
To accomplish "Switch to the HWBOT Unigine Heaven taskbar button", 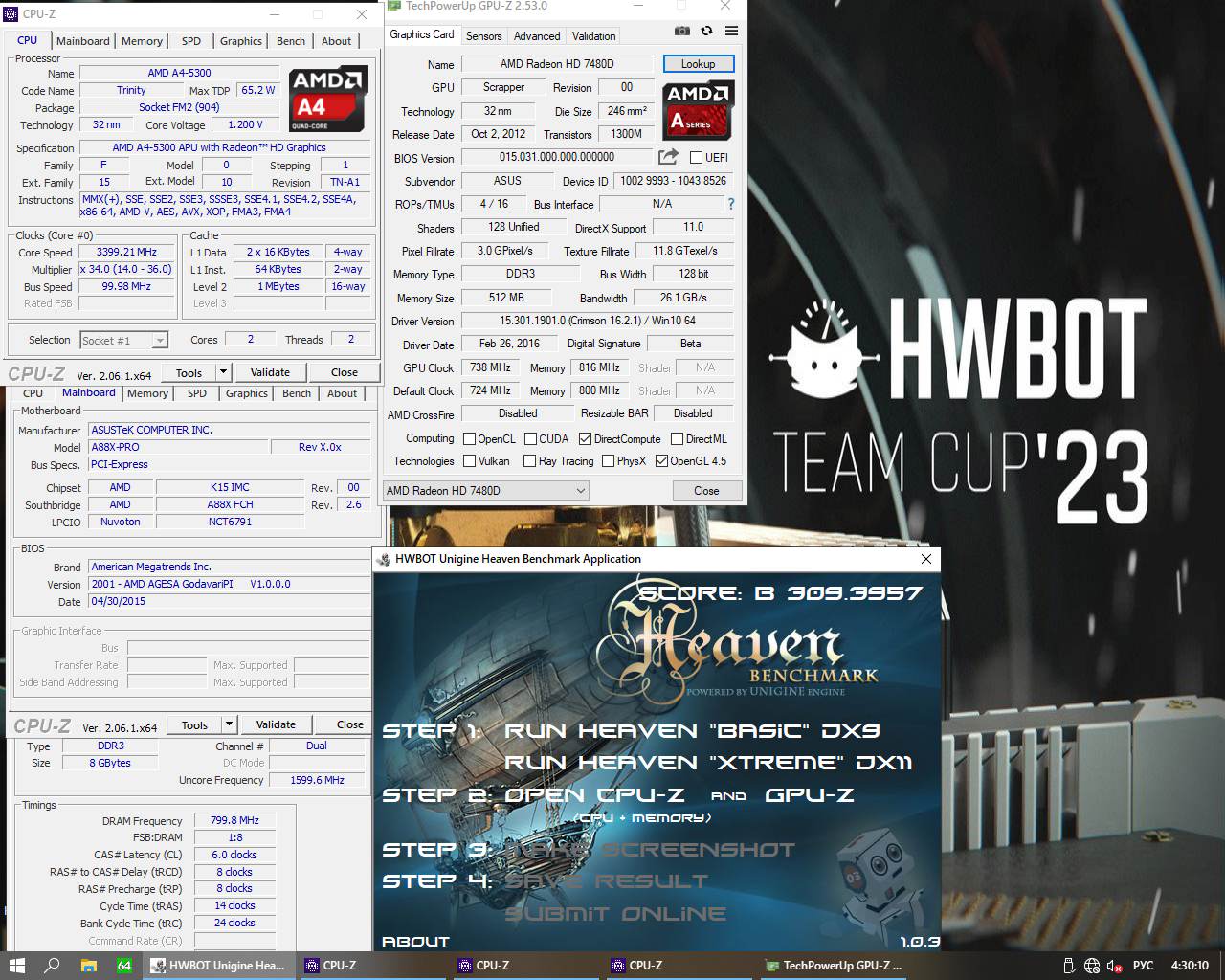I will click(218, 966).
